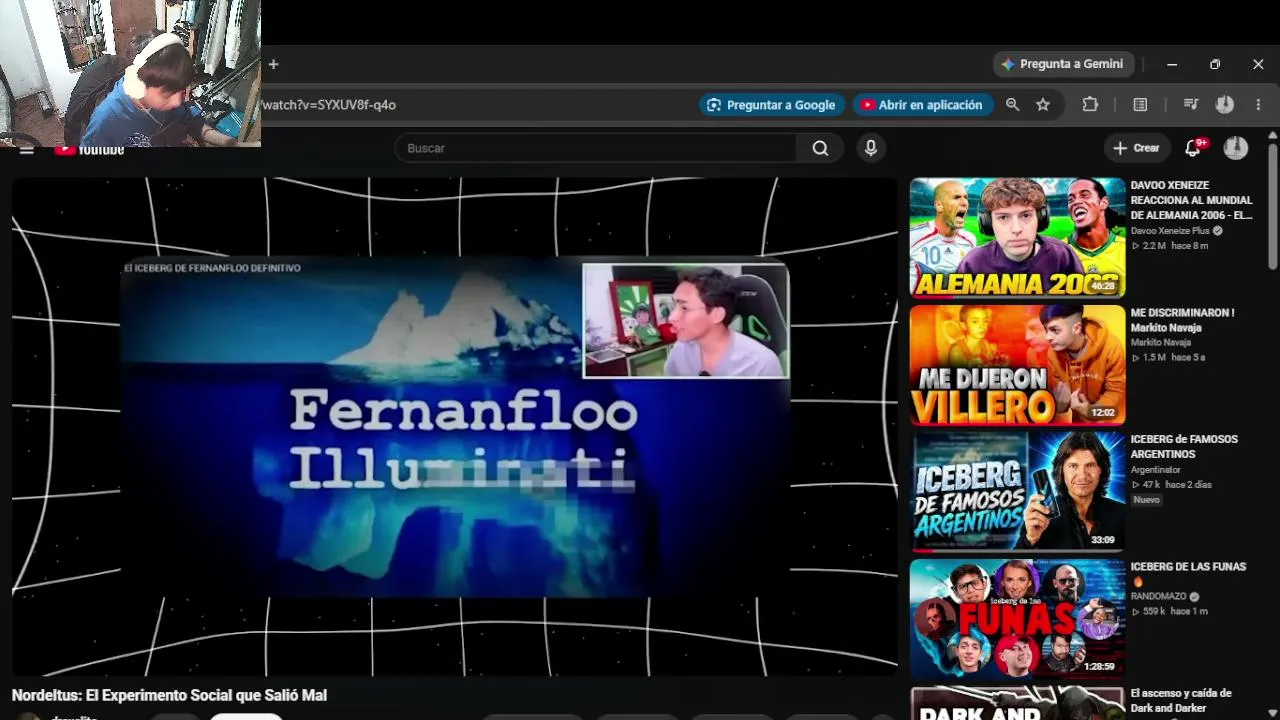Open the Chrome three-dot menu
The width and height of the screenshot is (1280, 720).
pyautogui.click(x=1258, y=105)
